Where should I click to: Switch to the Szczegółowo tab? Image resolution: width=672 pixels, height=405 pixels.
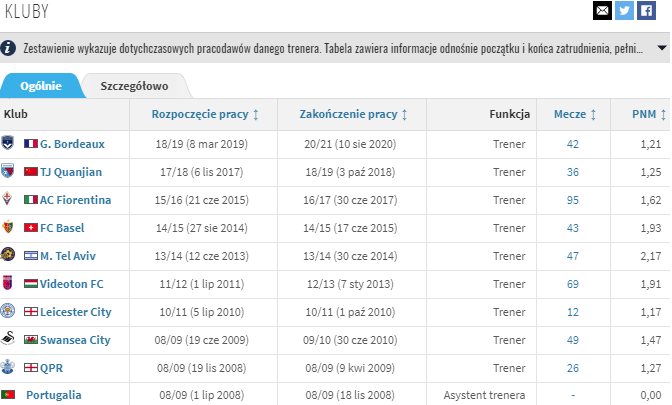click(135, 86)
